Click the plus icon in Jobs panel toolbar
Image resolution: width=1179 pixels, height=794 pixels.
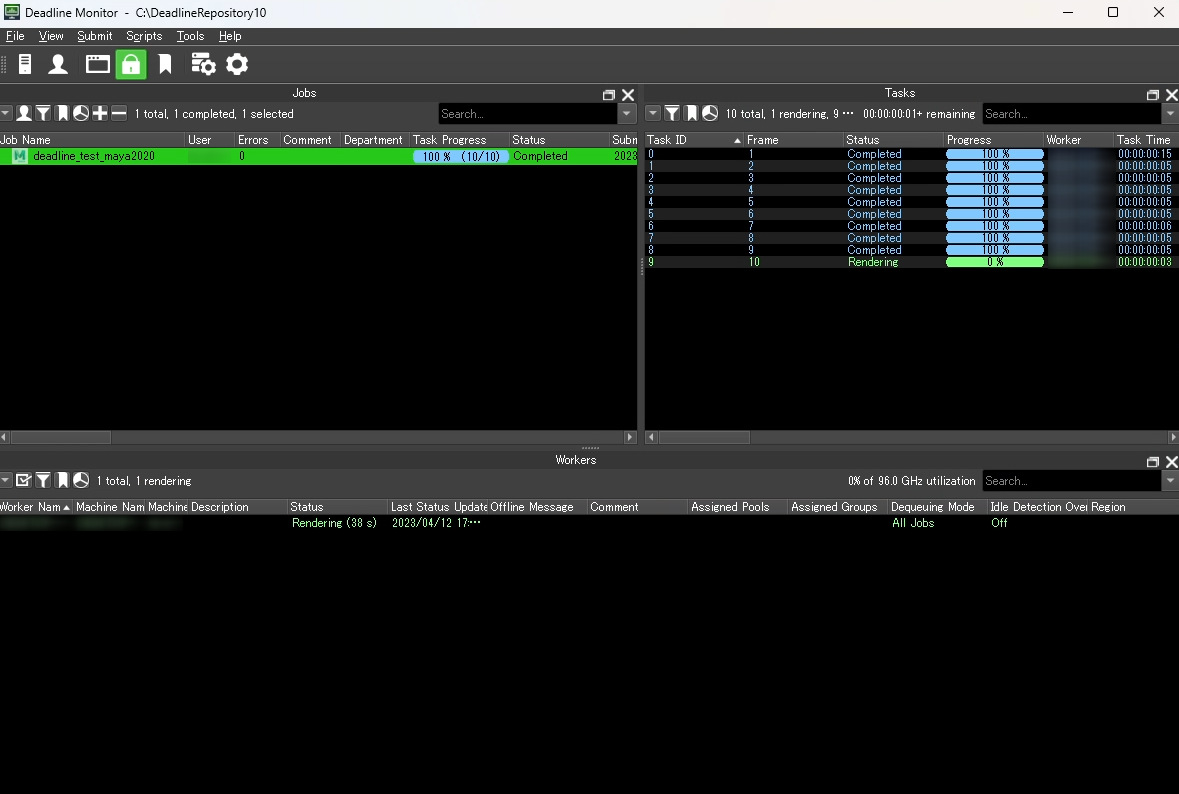pos(100,114)
